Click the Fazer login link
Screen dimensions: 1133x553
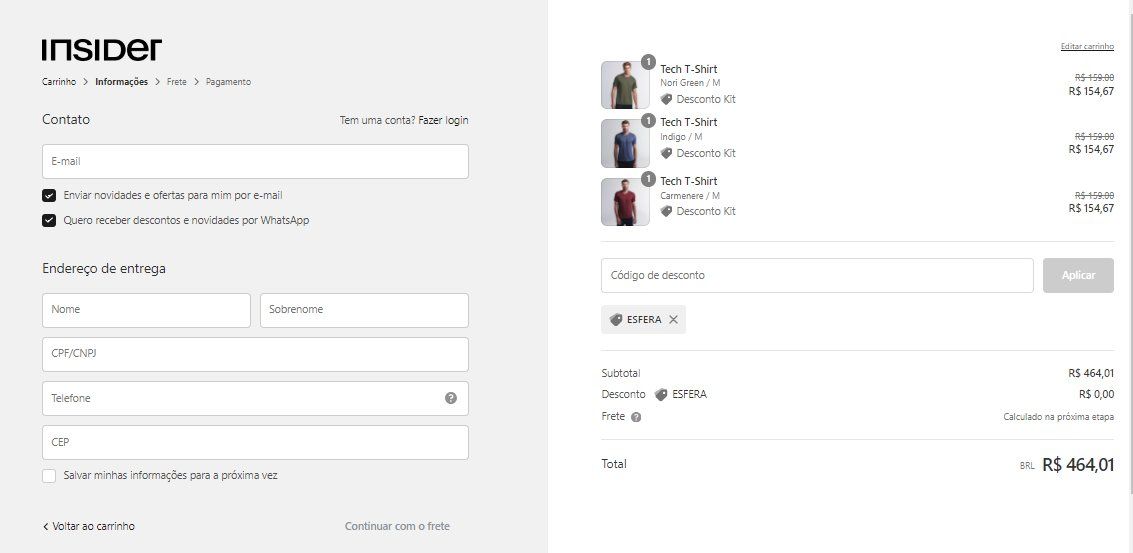443,121
